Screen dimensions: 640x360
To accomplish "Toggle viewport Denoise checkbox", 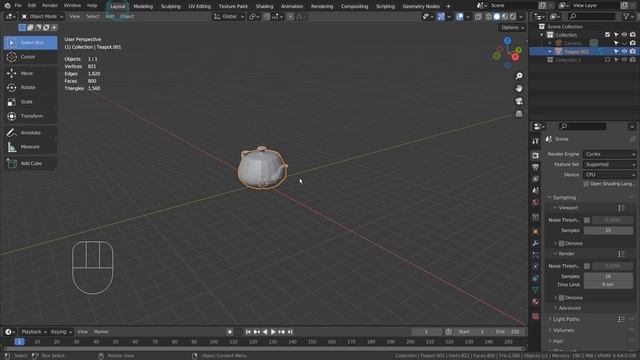I will pos(561,244).
